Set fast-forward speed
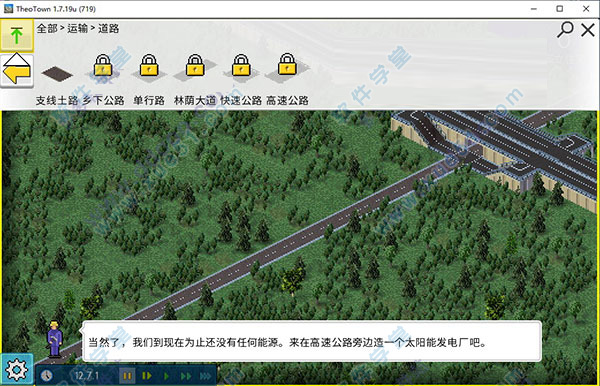Viewport: 600px width, 386px height. 186,376
